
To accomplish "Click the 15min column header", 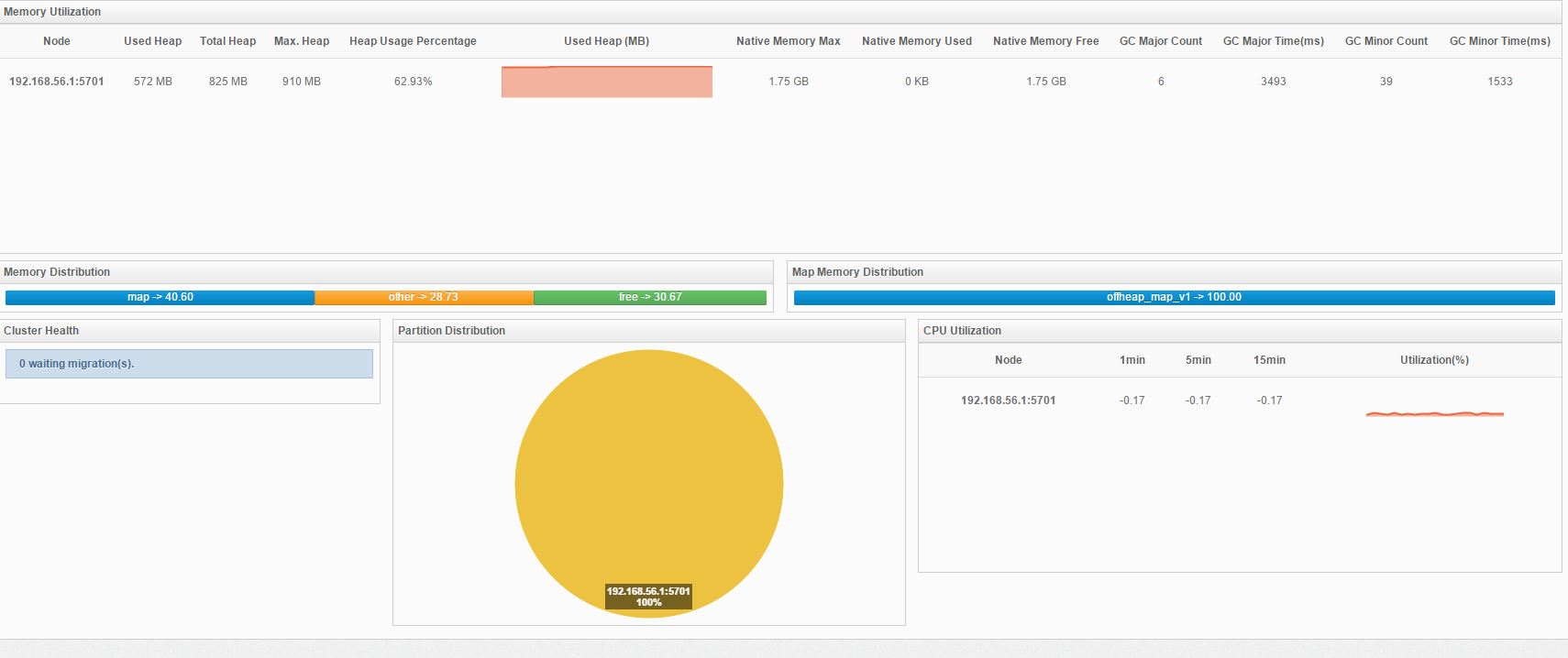I will (1270, 360).
